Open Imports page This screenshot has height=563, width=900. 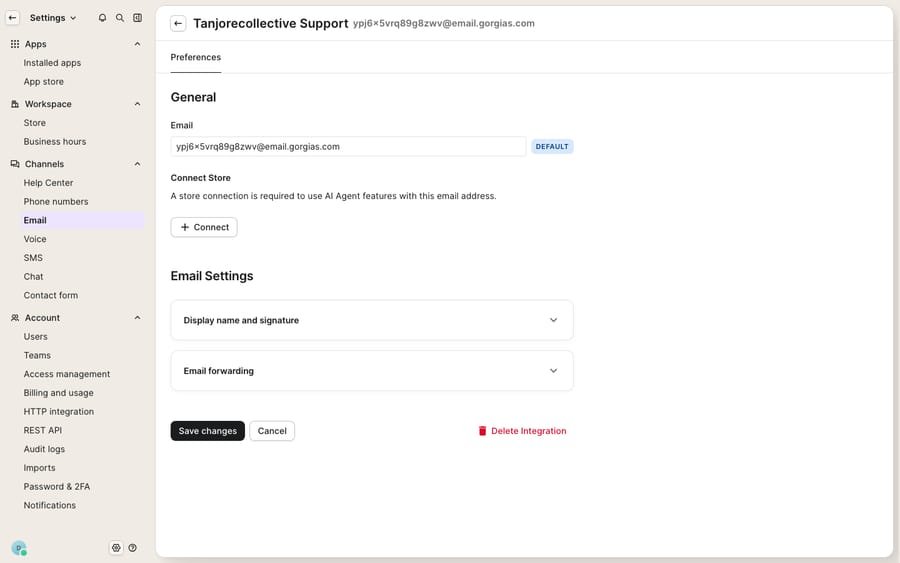pyautogui.click(x=39, y=468)
